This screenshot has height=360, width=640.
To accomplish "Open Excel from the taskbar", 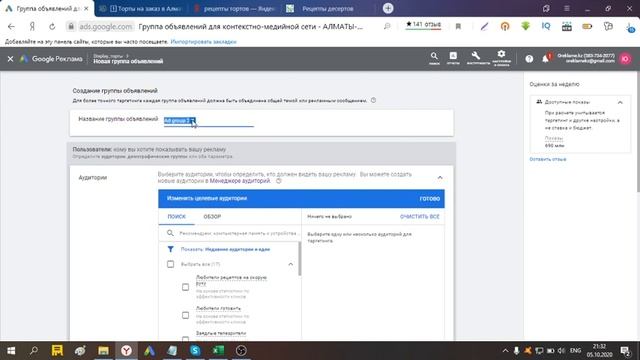I will coord(218,351).
